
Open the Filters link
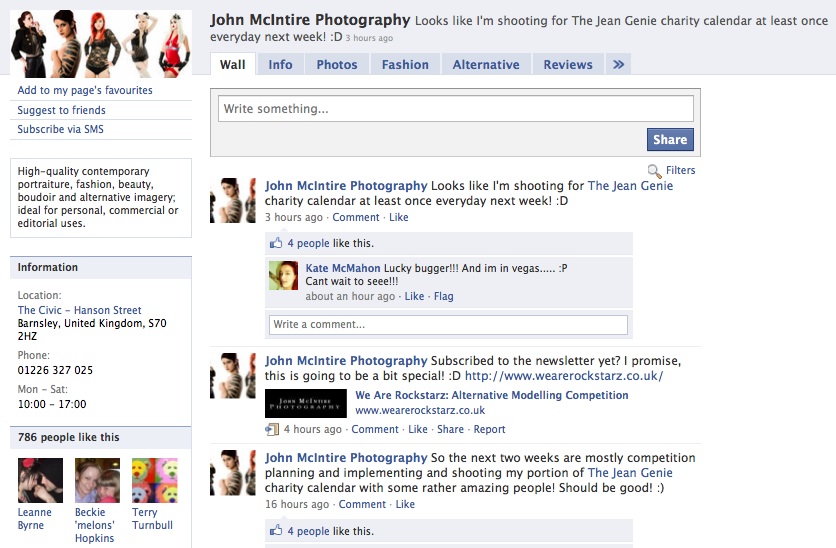[680, 170]
